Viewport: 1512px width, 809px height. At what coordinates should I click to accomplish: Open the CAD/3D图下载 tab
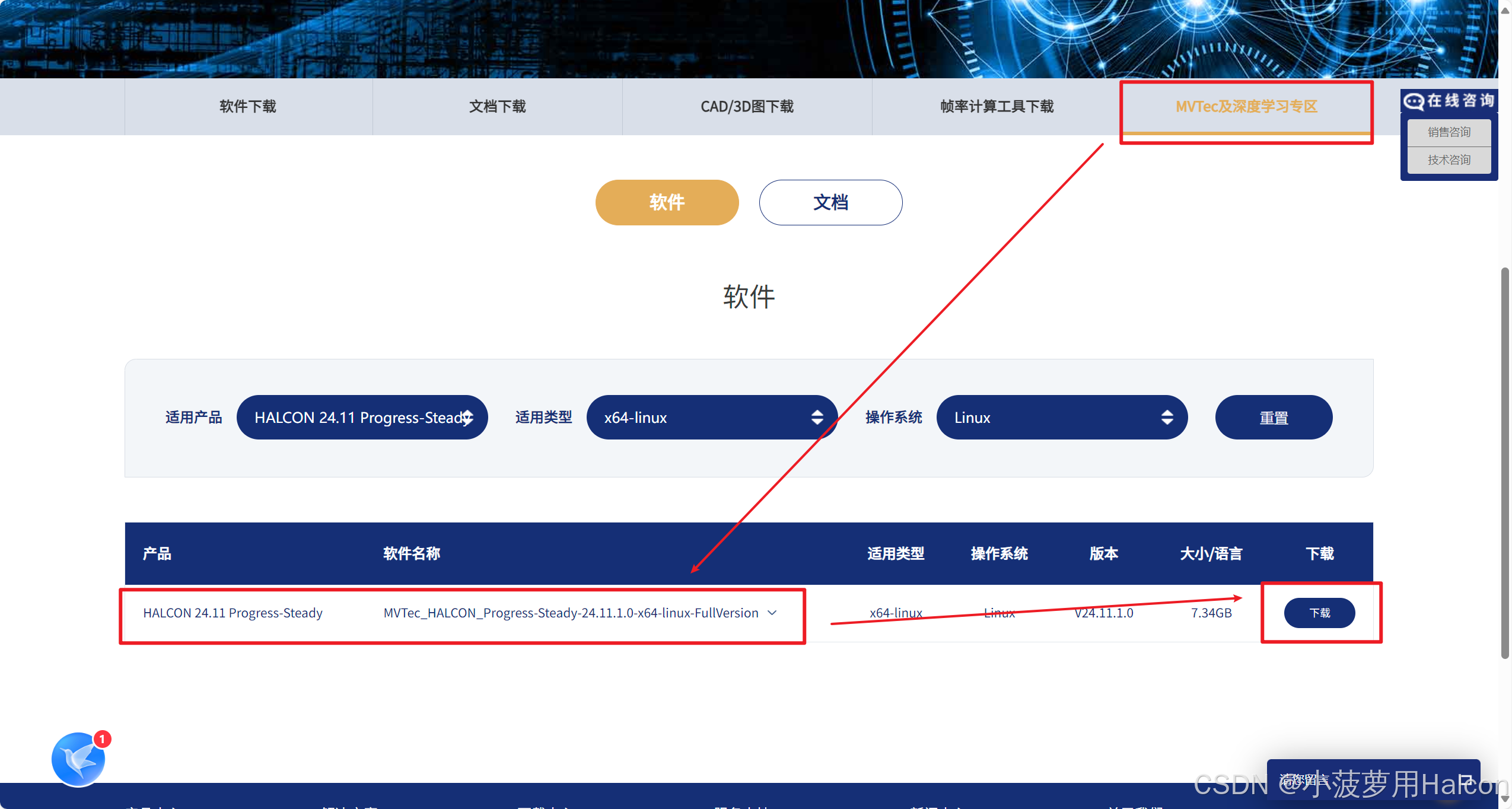click(x=747, y=107)
